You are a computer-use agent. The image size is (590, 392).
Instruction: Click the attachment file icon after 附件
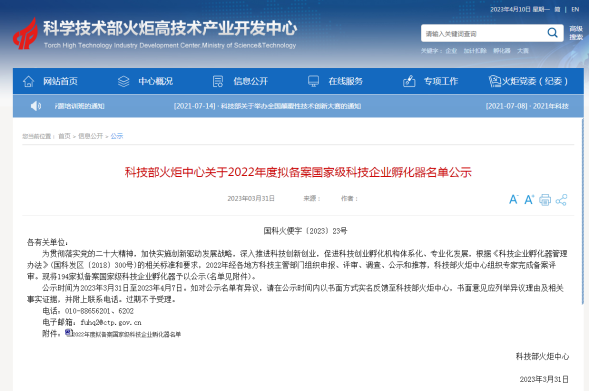point(68,333)
